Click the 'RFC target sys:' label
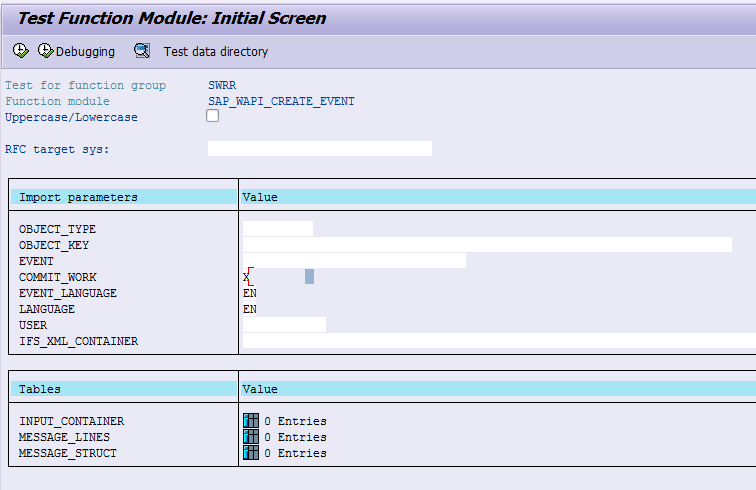756x490 pixels. 57,150
